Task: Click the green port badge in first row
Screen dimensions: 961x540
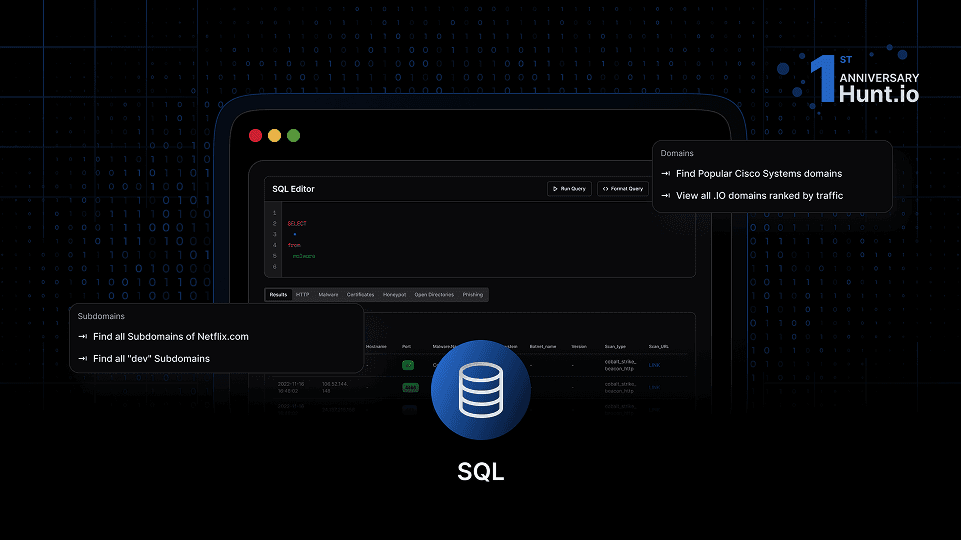Action: coord(408,365)
